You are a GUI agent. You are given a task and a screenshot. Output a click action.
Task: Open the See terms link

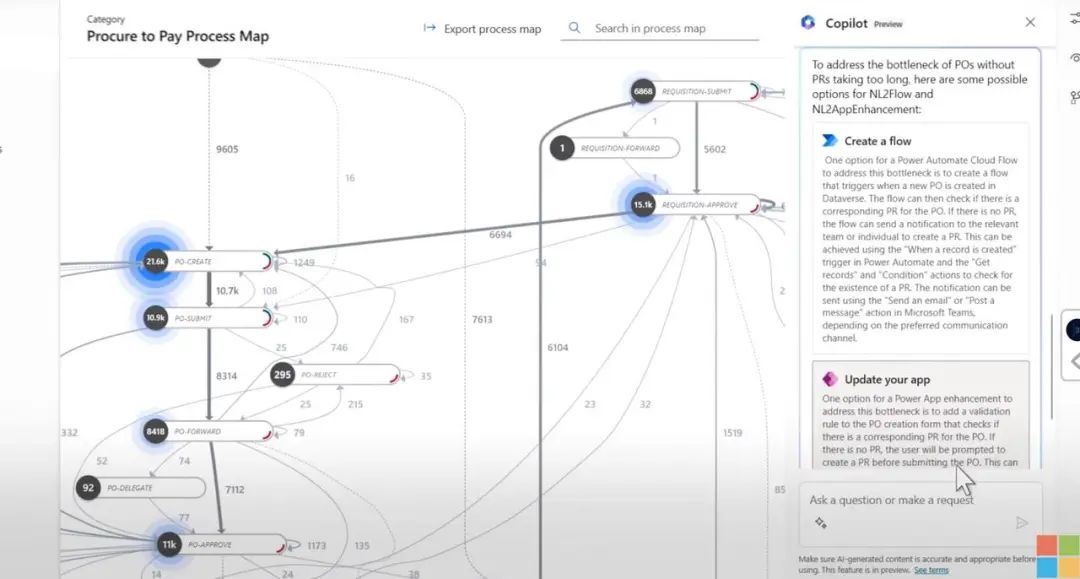(931, 570)
